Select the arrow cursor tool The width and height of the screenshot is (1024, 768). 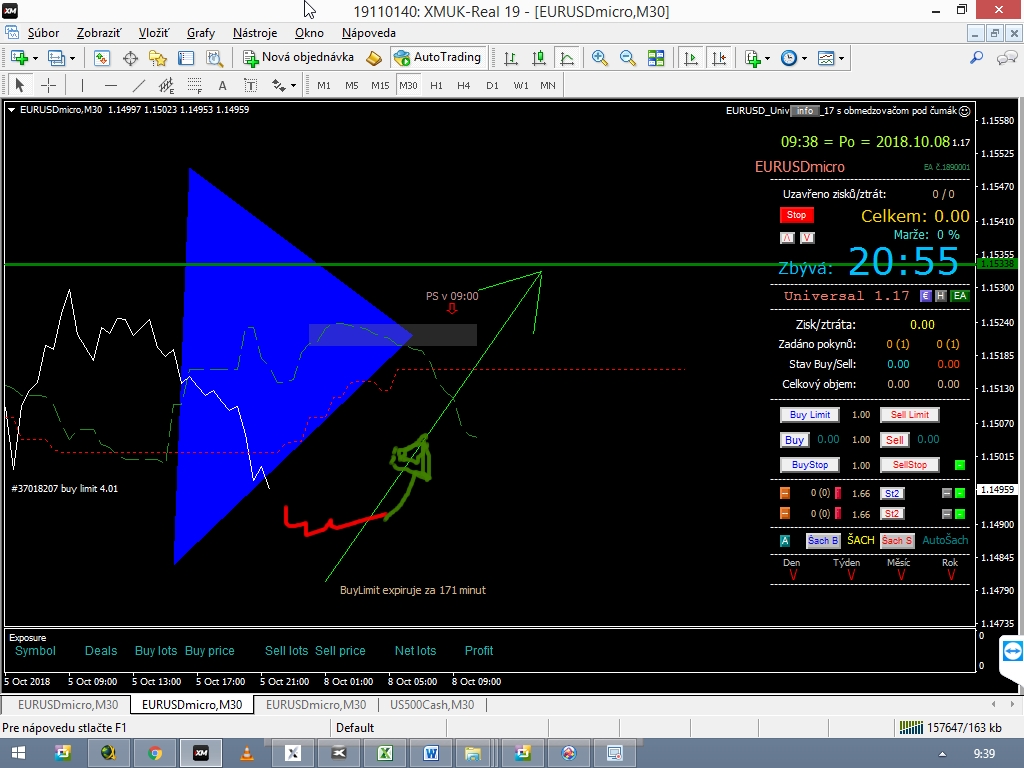20,85
